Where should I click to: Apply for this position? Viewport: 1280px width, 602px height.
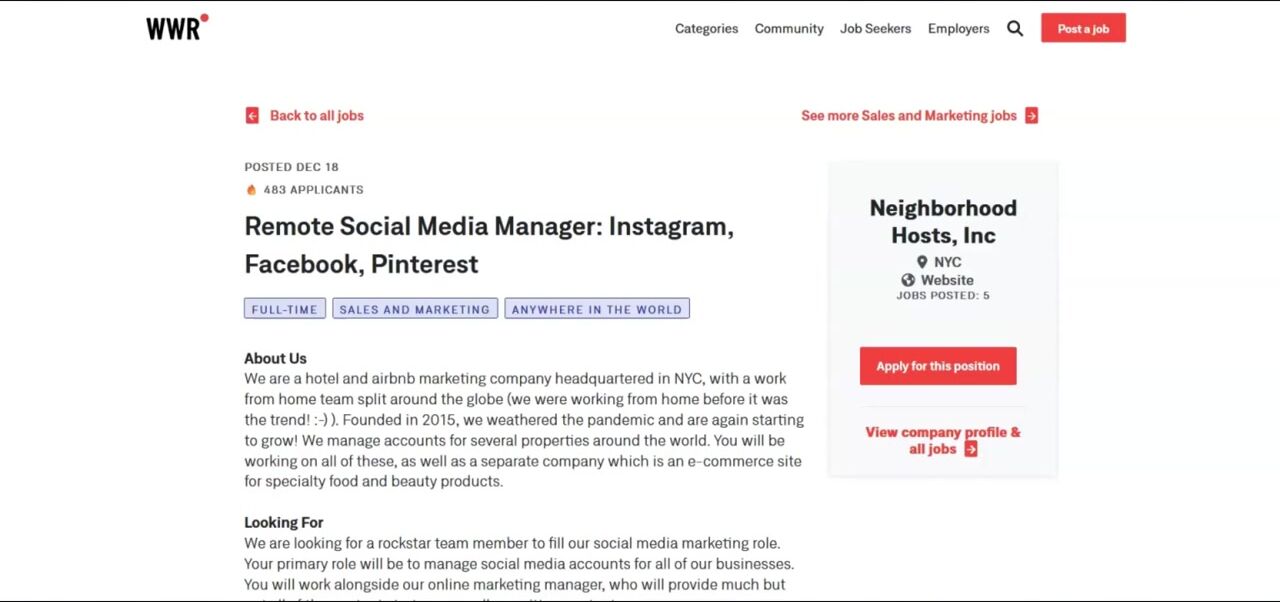(x=938, y=366)
